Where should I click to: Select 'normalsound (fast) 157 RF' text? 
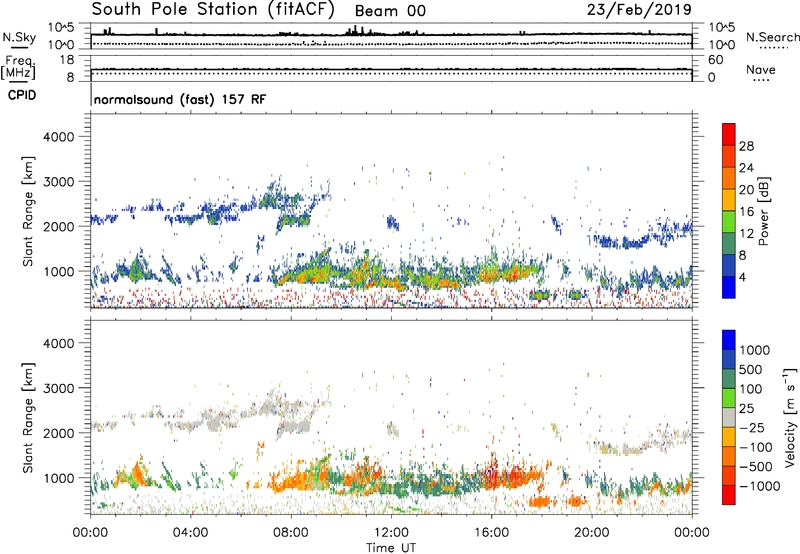click(x=180, y=99)
